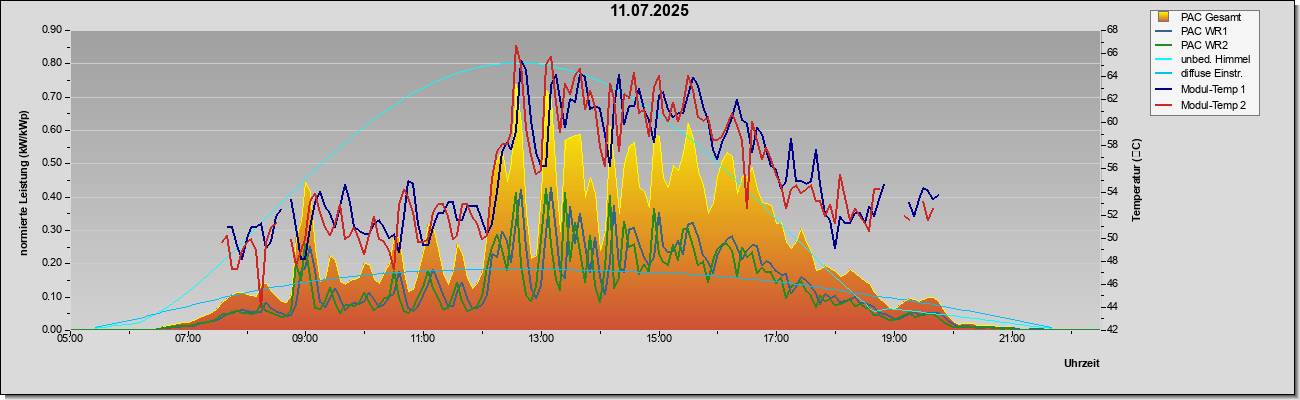Image resolution: width=1300 pixels, height=400 pixels.
Task: Click the 21:00 time axis label
Action: coord(1012,340)
